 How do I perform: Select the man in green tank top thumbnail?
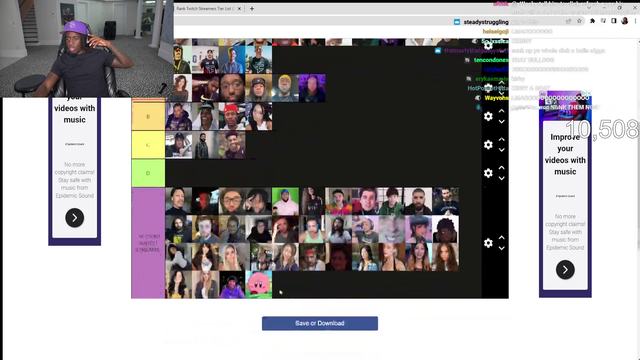tap(312, 229)
